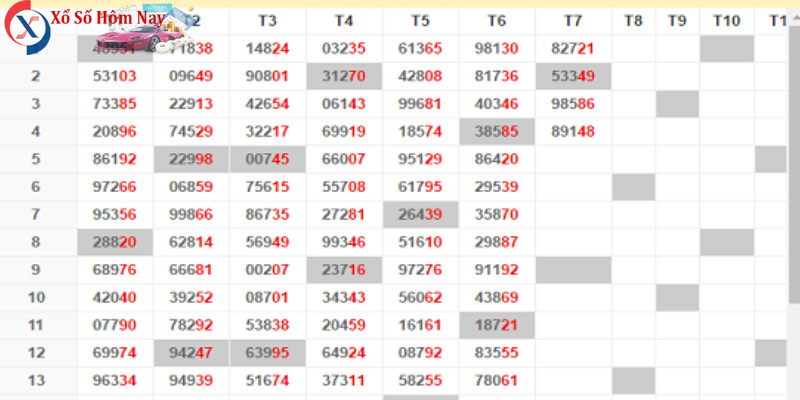Select the highlighted cell 38585
The width and height of the screenshot is (800, 400).
(496, 130)
